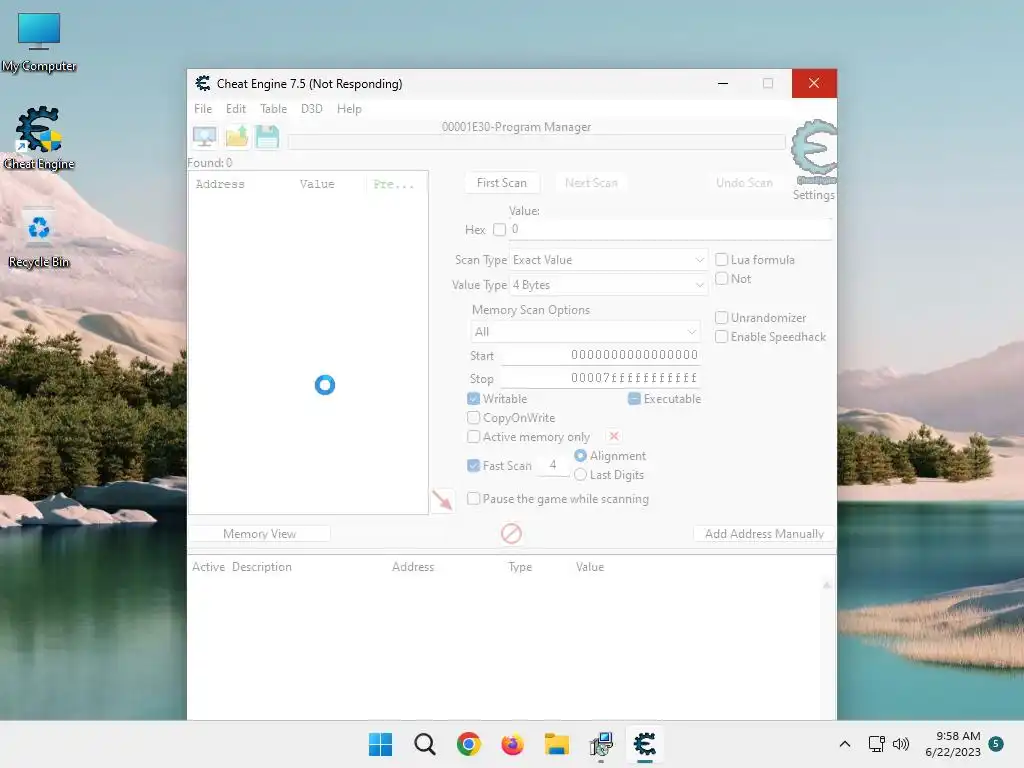This screenshot has width=1024, height=768.
Task: Open the process list computer icon
Action: pyautogui.click(x=204, y=137)
